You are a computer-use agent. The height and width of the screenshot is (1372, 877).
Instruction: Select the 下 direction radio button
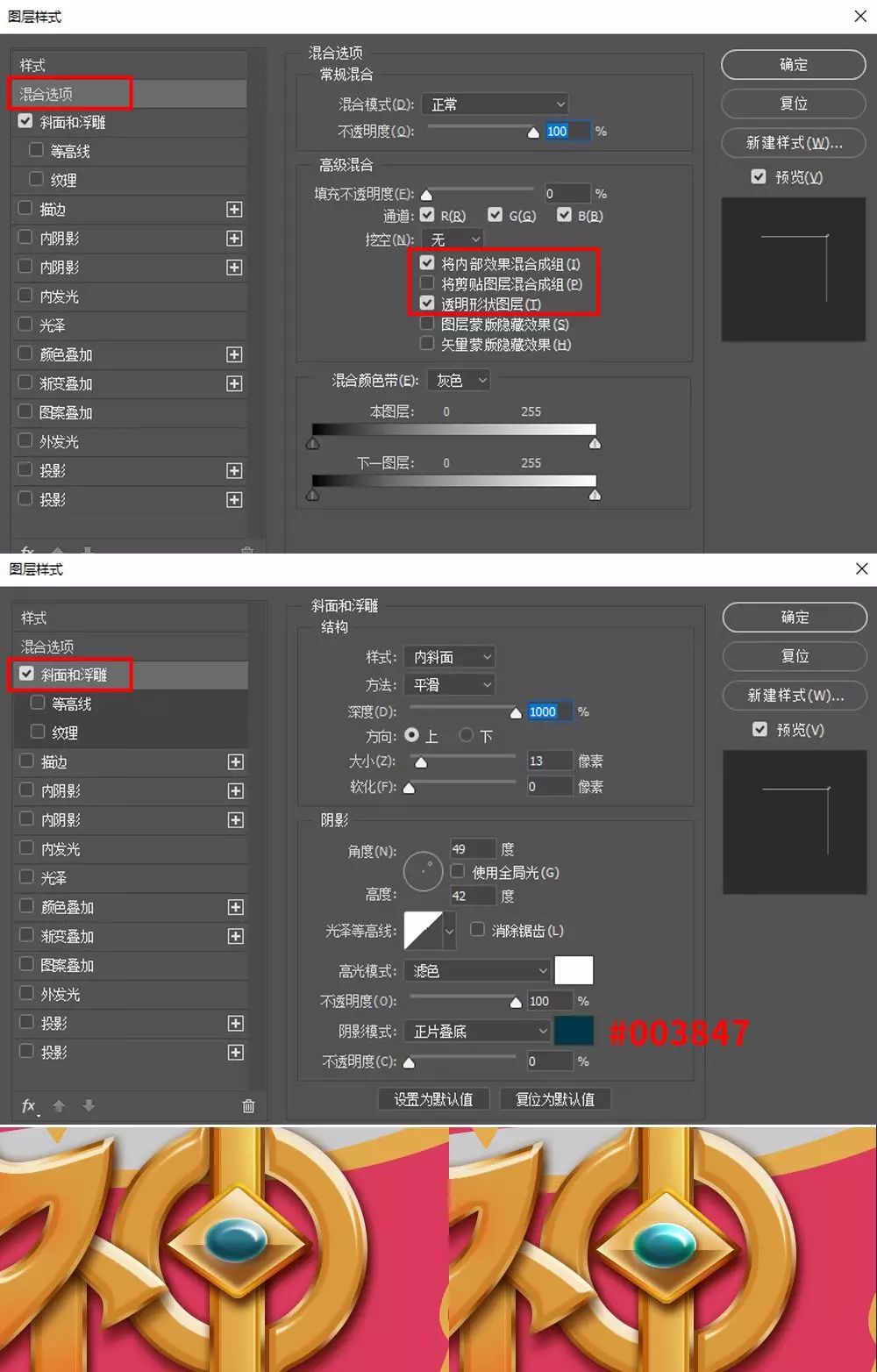point(466,736)
